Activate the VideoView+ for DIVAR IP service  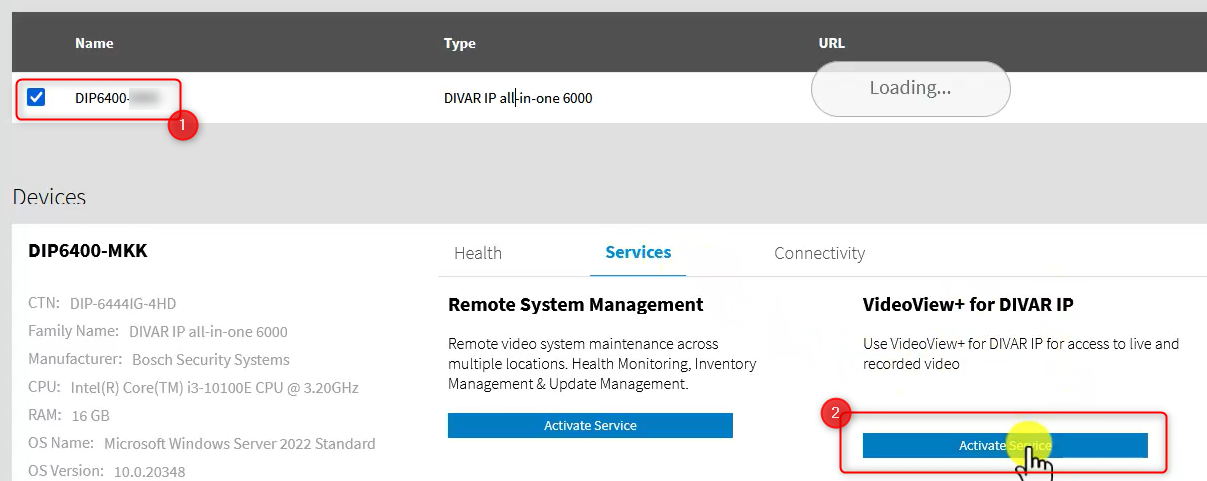click(1005, 445)
